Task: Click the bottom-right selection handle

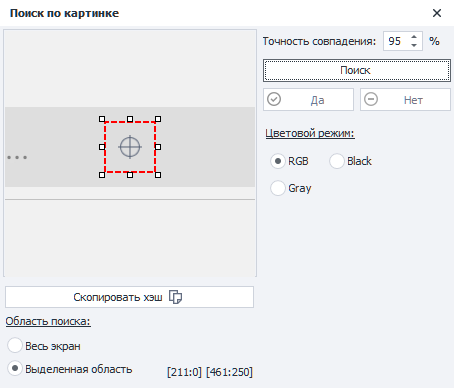Action: pos(158,175)
